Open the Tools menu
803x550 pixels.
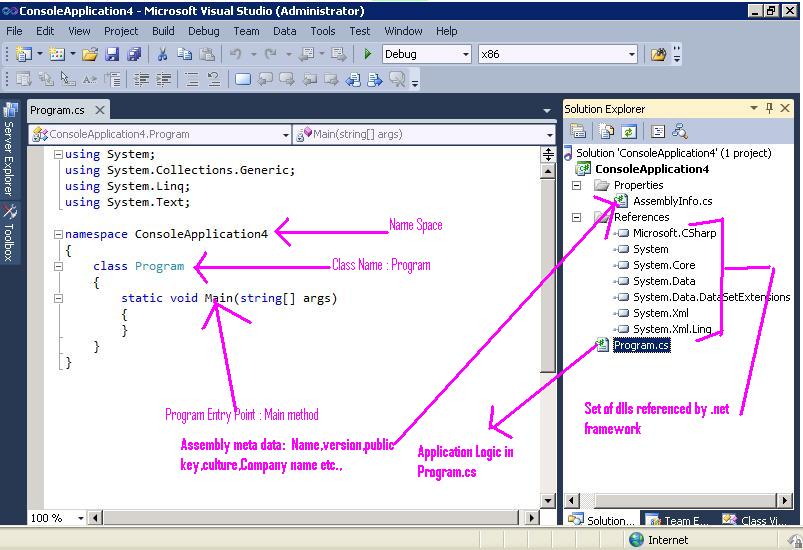click(323, 31)
